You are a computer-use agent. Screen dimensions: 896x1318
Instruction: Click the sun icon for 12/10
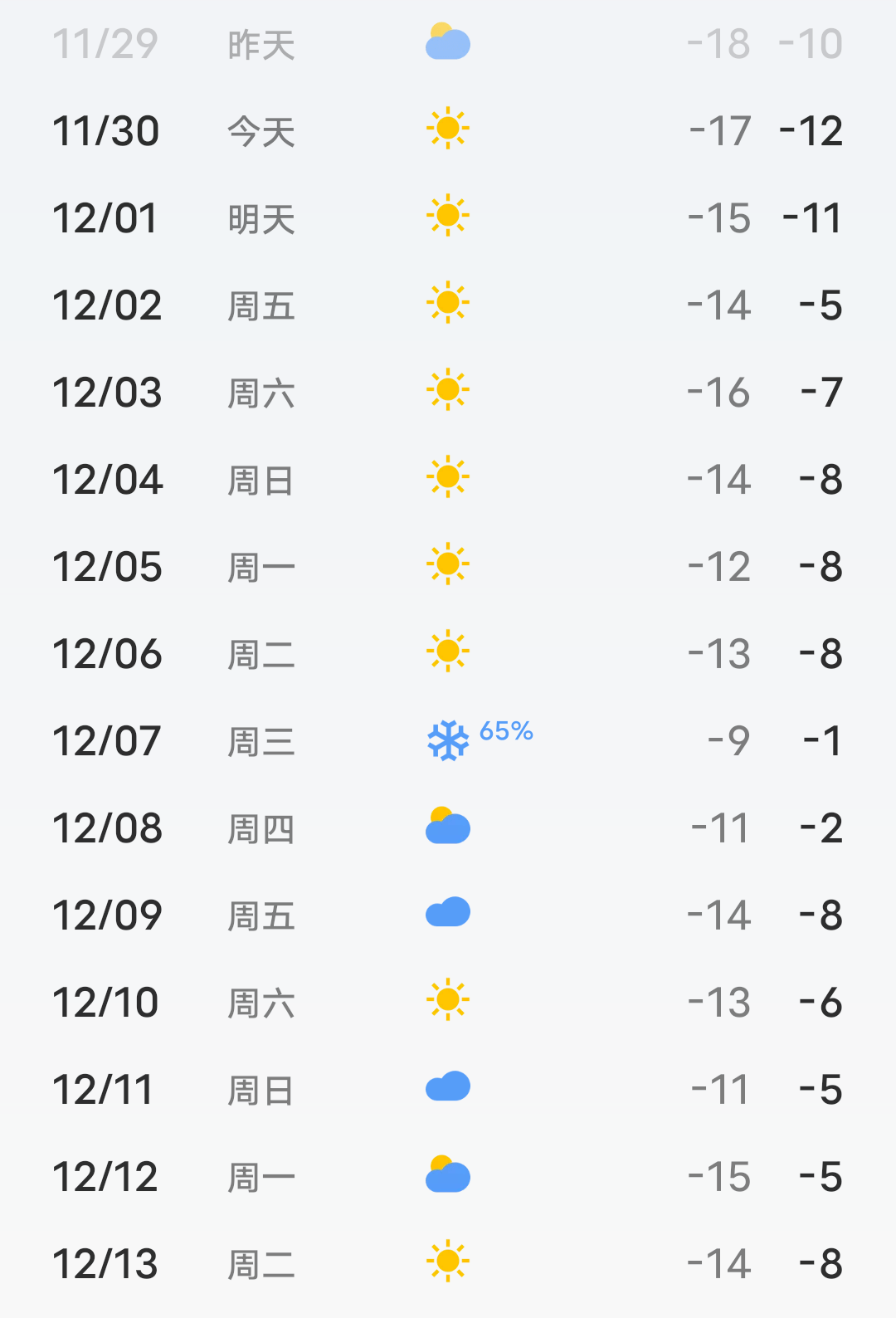pos(448,1000)
